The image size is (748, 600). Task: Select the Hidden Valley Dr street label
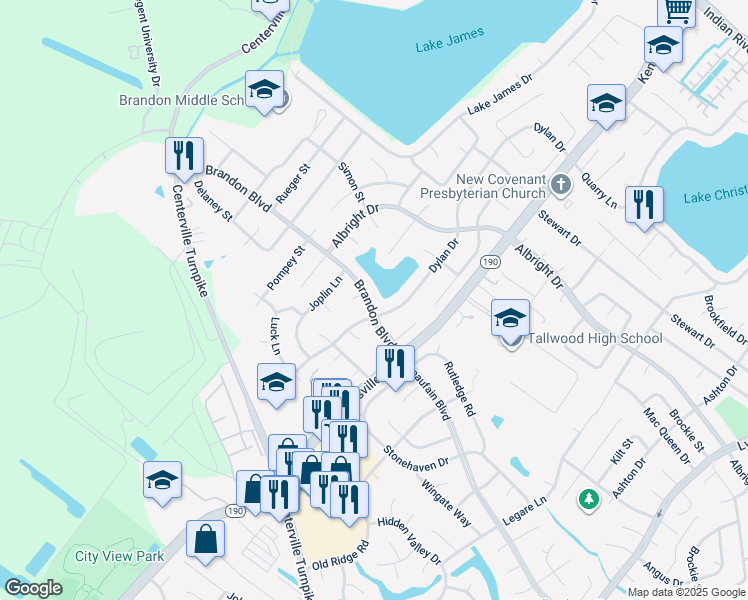410,541
